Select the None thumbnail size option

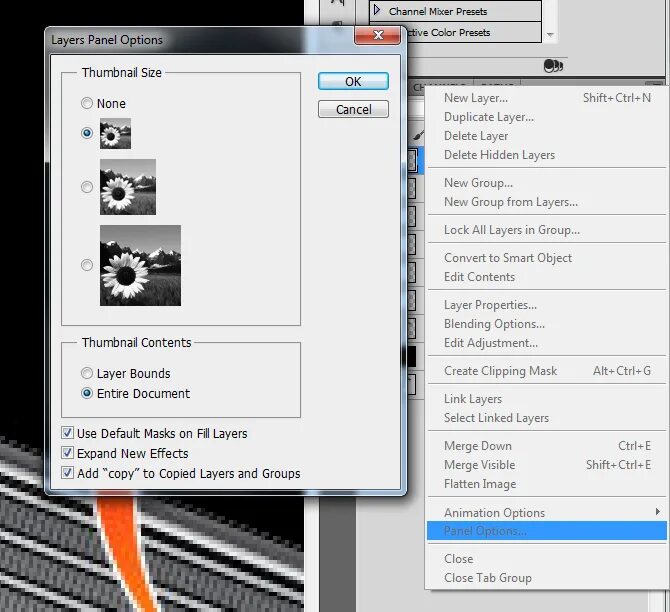(87, 103)
